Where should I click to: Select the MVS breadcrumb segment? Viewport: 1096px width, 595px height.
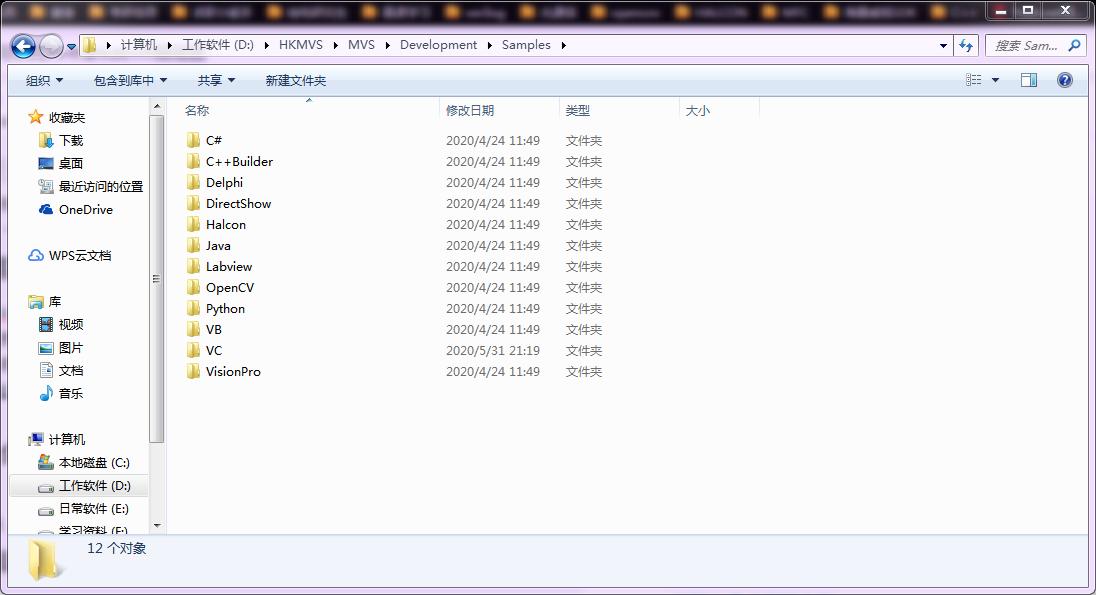pos(361,45)
